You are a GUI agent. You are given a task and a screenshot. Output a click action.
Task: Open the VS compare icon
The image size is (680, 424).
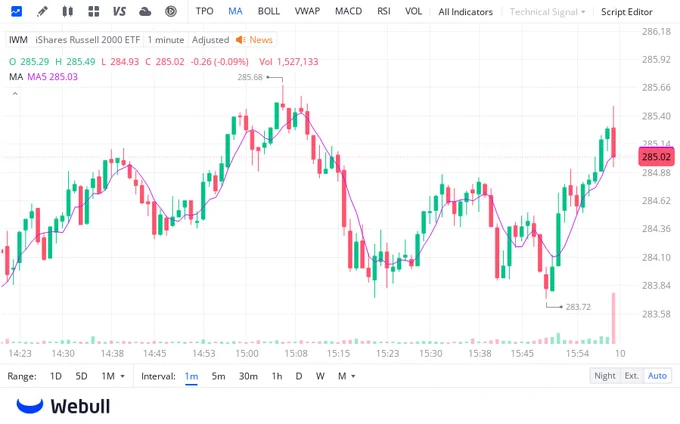click(x=119, y=11)
